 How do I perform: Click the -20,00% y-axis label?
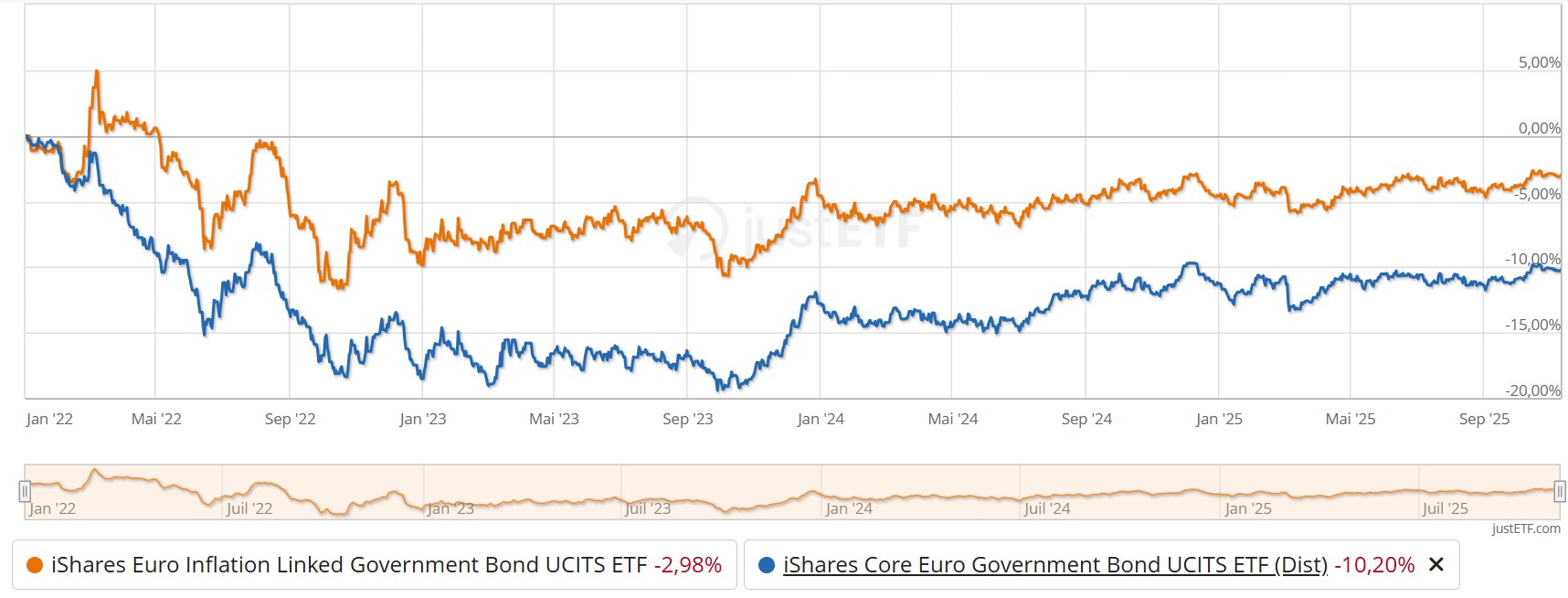pos(1533,390)
